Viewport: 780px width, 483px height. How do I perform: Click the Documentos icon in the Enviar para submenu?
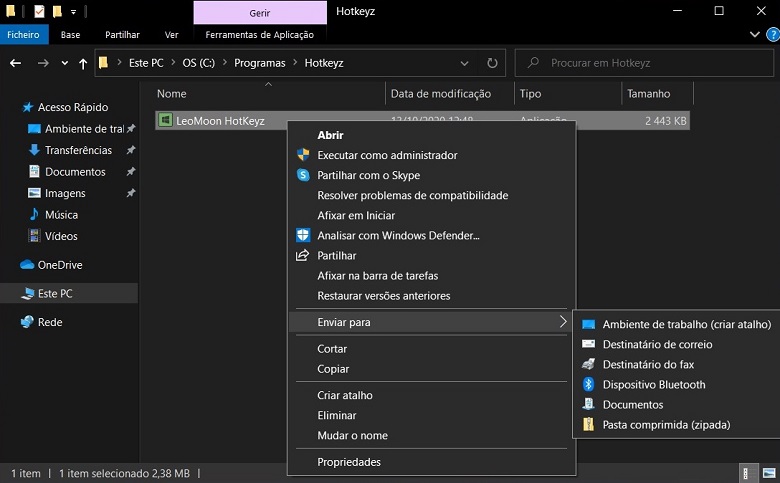pos(588,404)
